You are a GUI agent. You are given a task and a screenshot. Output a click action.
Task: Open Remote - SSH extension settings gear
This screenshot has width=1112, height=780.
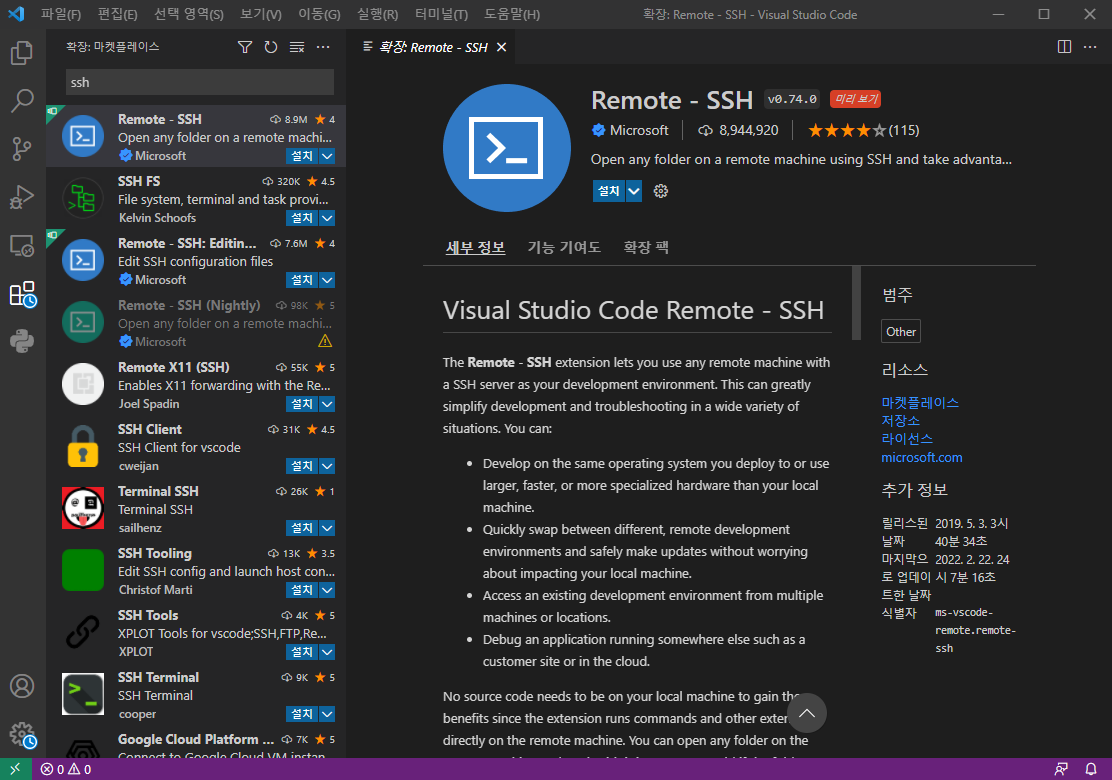click(x=660, y=191)
